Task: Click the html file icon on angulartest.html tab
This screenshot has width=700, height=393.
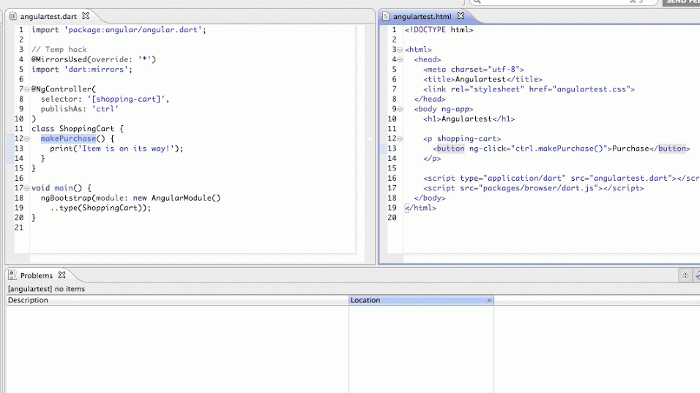Action: pos(386,16)
